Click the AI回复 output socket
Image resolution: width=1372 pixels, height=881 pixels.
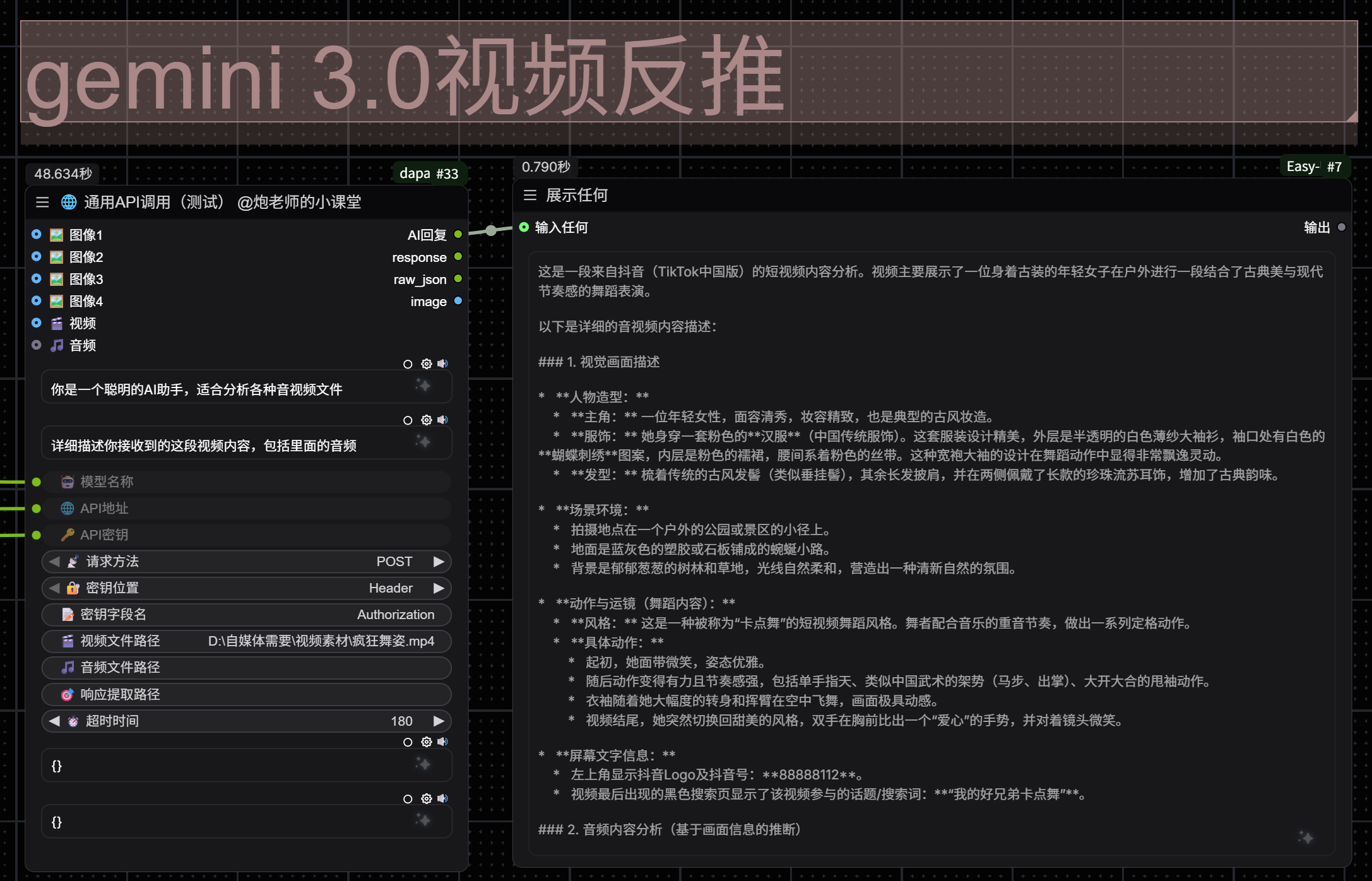[x=458, y=234]
